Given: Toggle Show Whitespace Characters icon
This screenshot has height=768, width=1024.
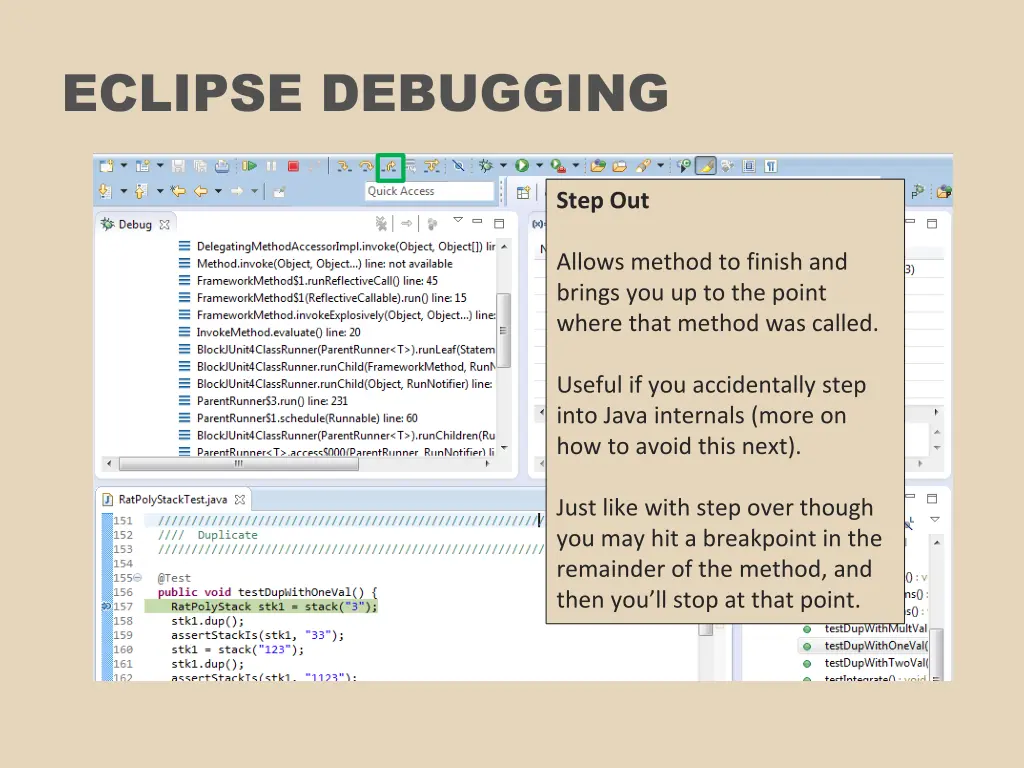Looking at the screenshot, I should click(769, 165).
